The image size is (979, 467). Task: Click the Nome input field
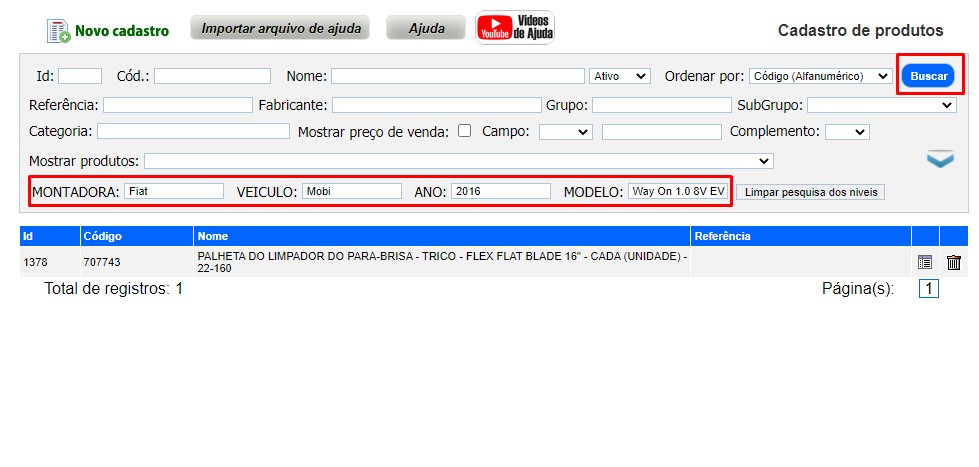click(x=458, y=76)
